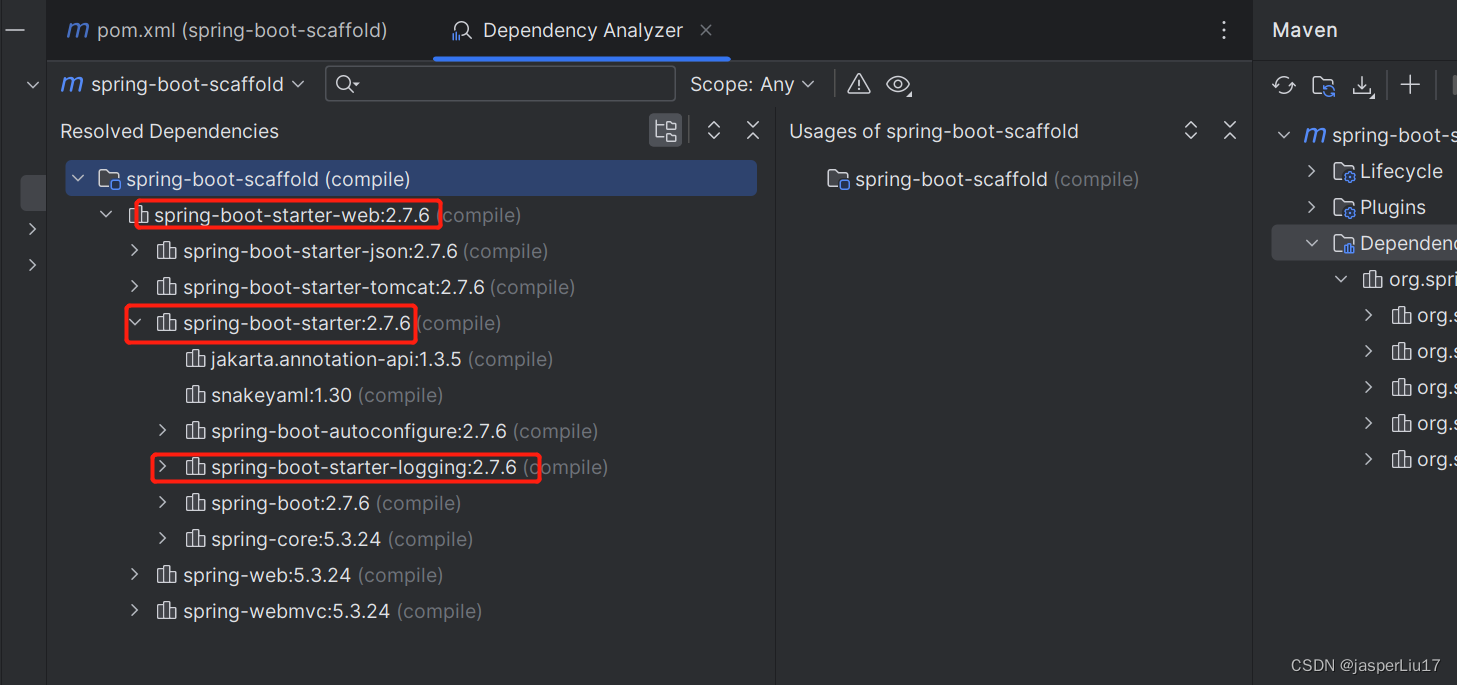Click the conflicts warning icon in Dependency Analyzer
Viewport: 1457px width, 685px height.
click(x=858, y=84)
